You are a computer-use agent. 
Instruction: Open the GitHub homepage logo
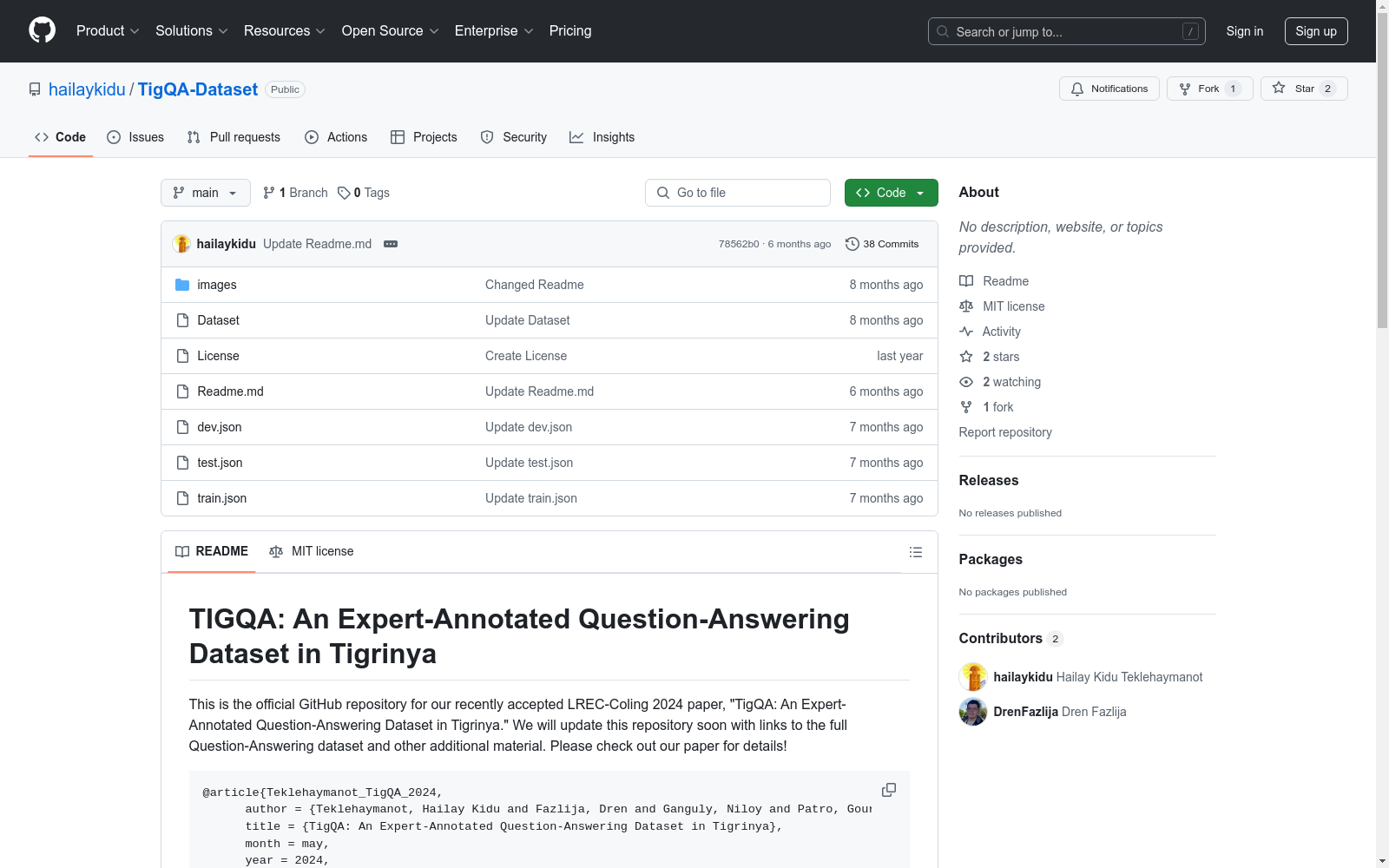[42, 30]
